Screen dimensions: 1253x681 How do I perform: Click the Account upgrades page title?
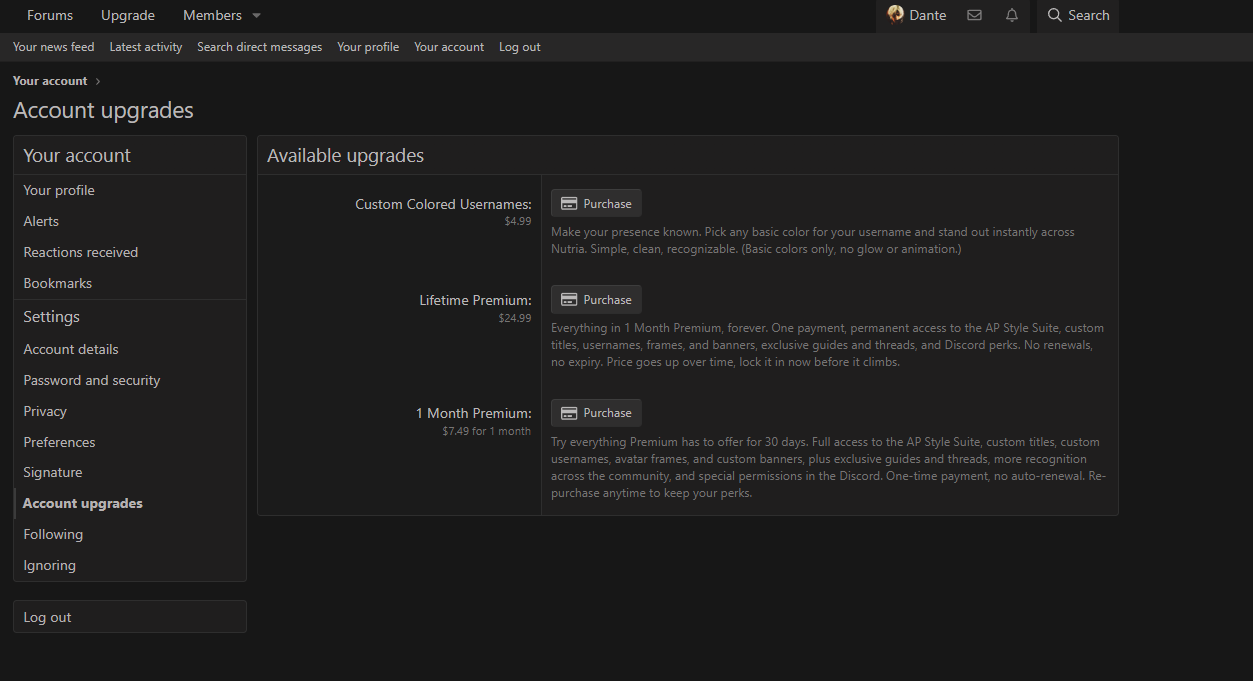[104, 110]
